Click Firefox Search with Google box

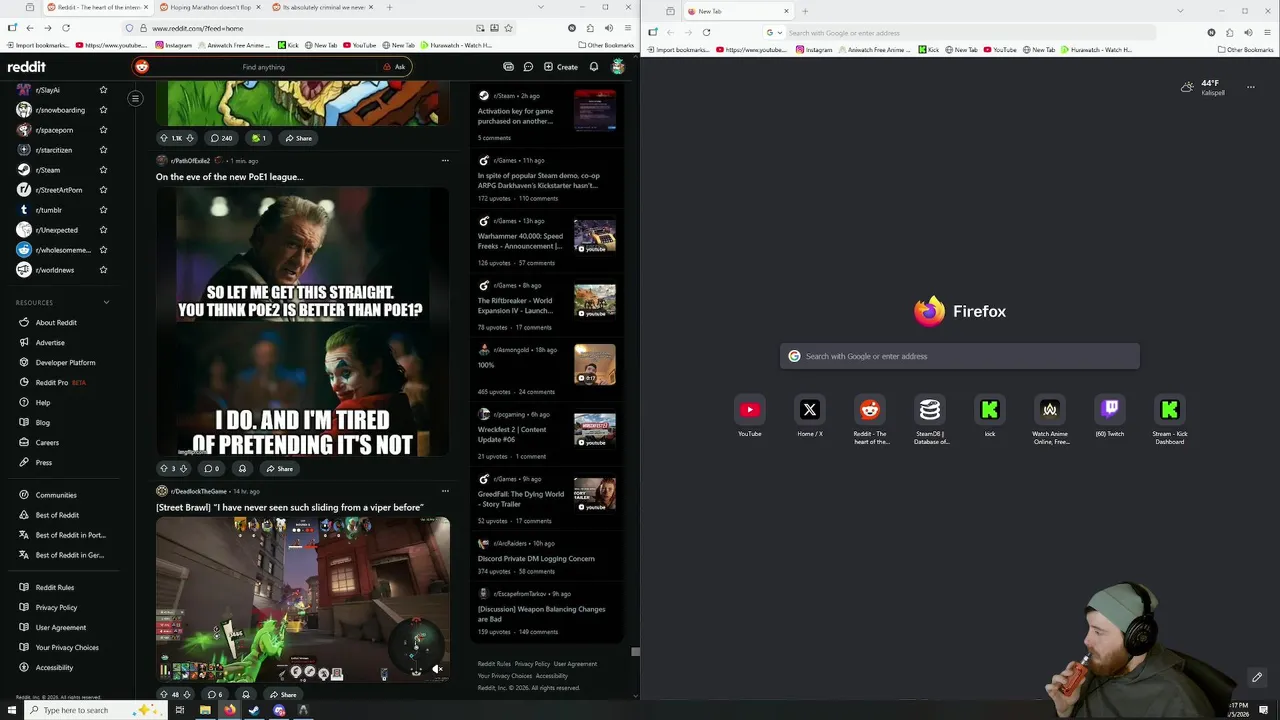click(x=960, y=356)
